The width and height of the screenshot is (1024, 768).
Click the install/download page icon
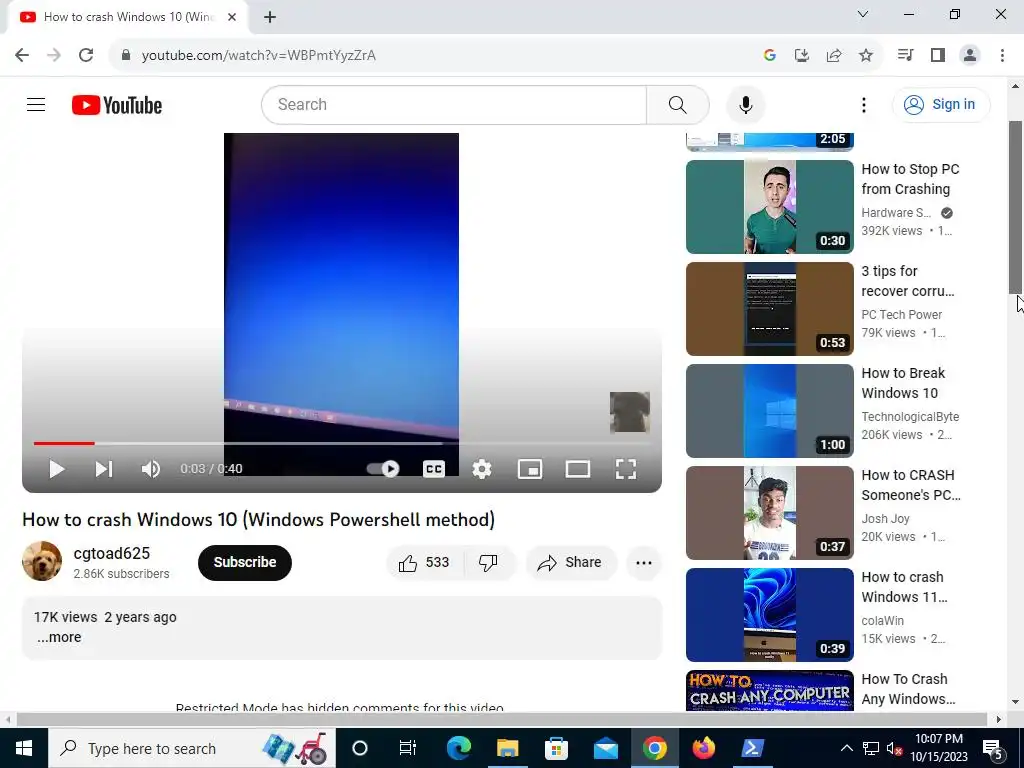coord(802,56)
